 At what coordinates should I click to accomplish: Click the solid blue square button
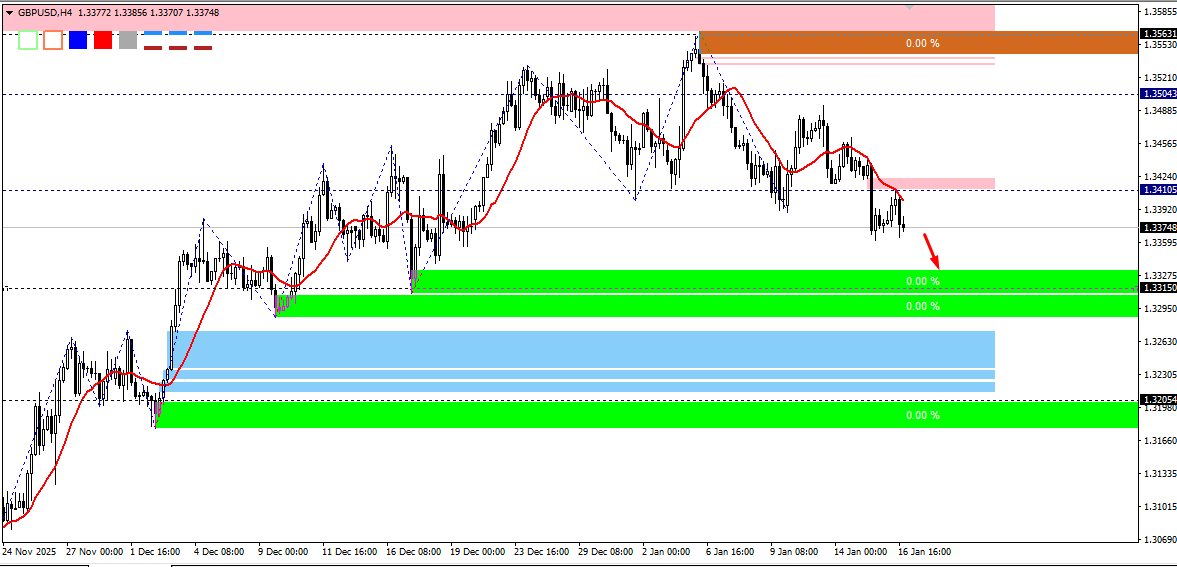tap(78, 41)
